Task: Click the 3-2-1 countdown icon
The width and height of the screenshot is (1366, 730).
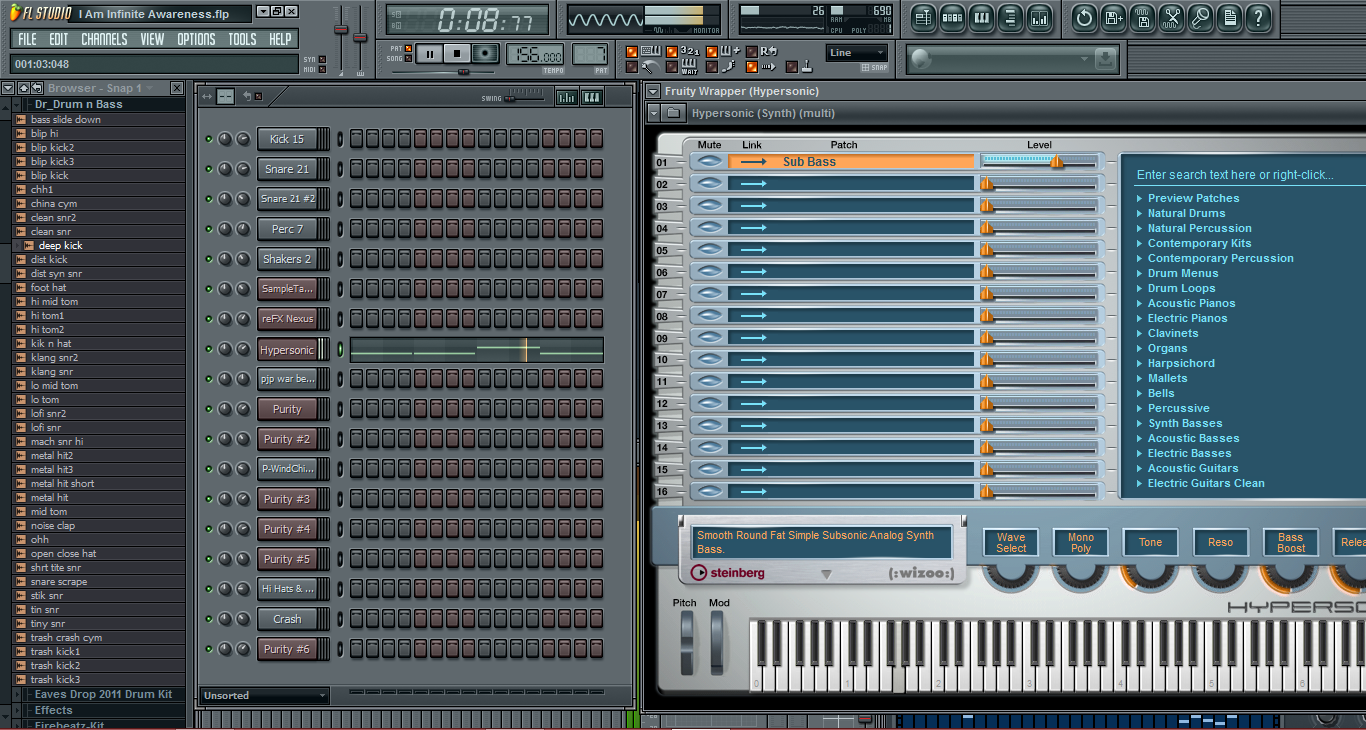Action: pos(690,51)
